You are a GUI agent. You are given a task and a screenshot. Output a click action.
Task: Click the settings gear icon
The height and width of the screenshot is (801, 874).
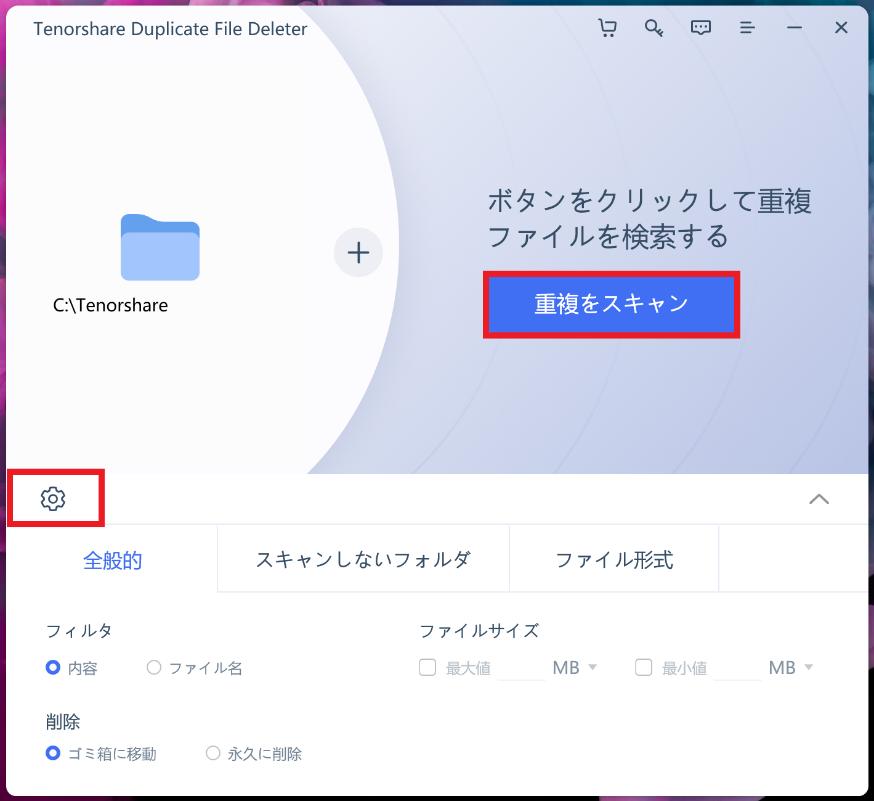[x=53, y=498]
